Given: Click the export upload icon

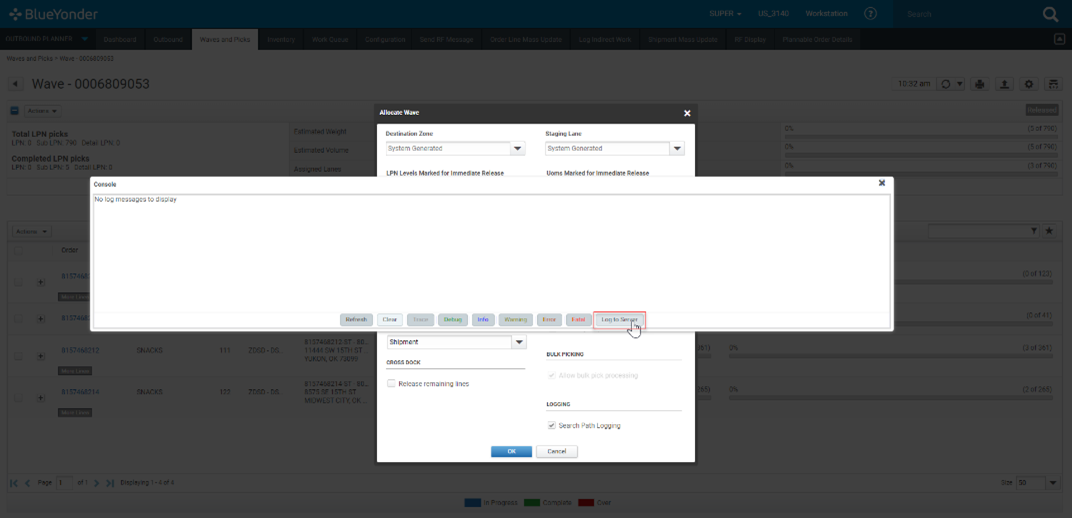Looking at the screenshot, I should (1004, 84).
